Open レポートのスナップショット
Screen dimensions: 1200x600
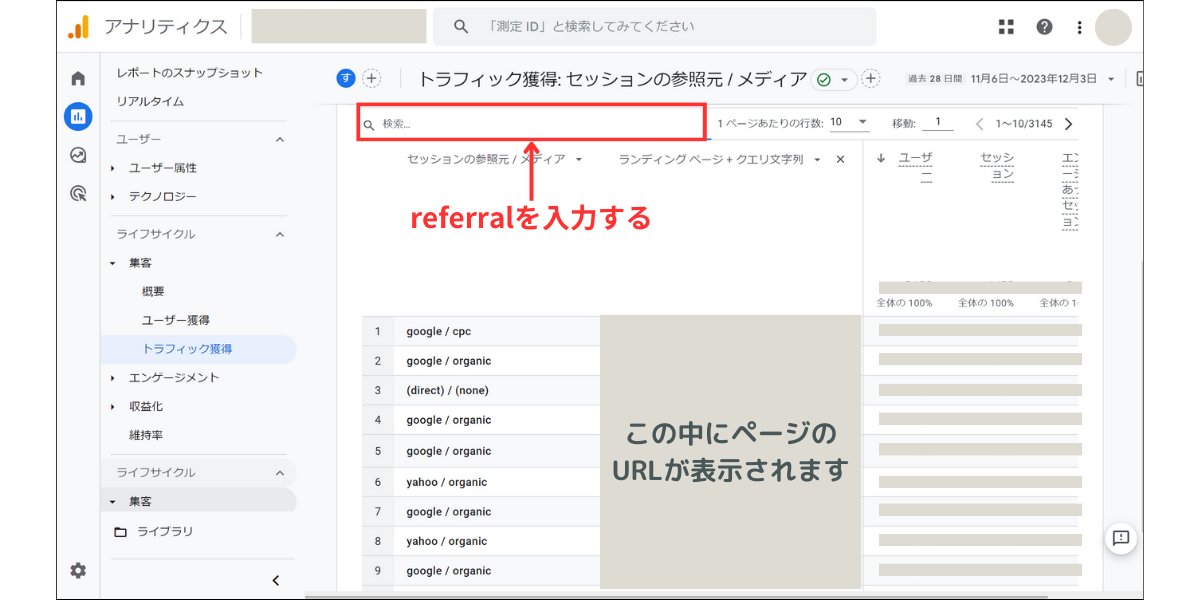[x=190, y=73]
